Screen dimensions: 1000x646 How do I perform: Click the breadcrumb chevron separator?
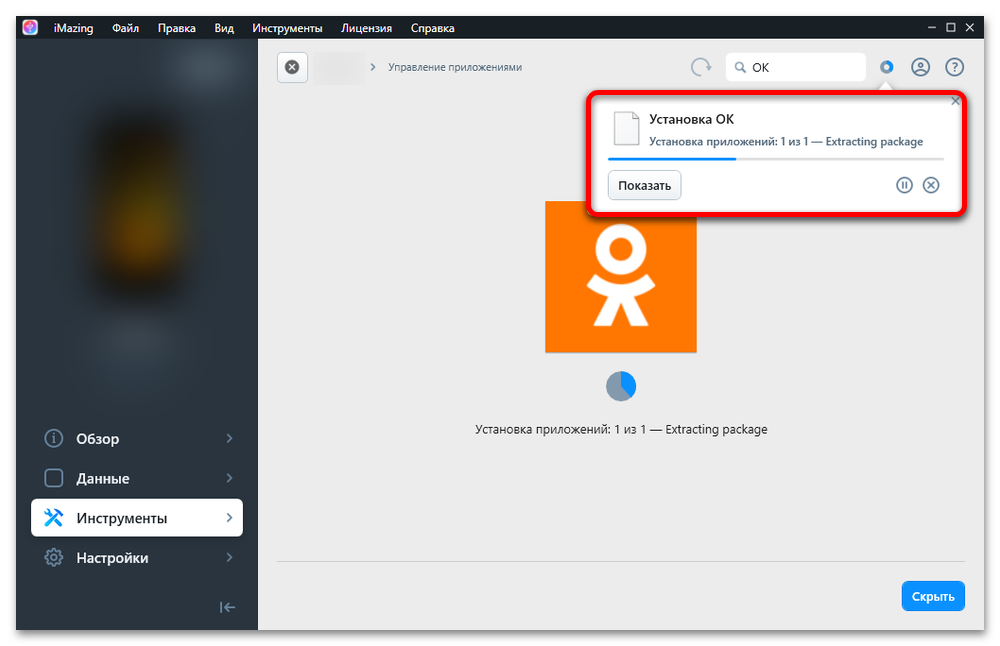(373, 67)
